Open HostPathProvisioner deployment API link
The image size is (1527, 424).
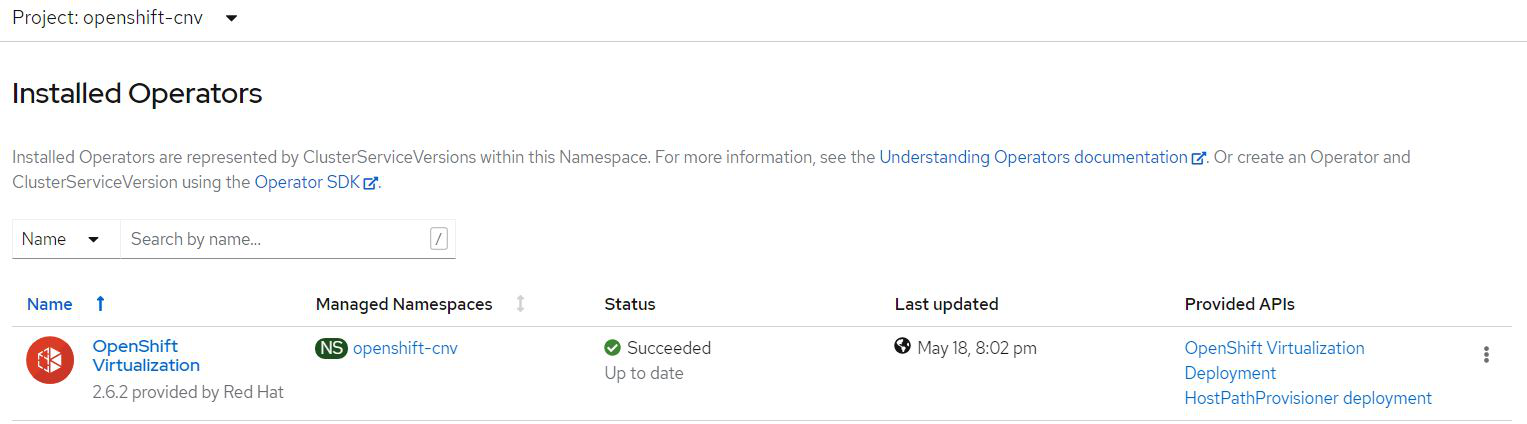click(x=1307, y=398)
